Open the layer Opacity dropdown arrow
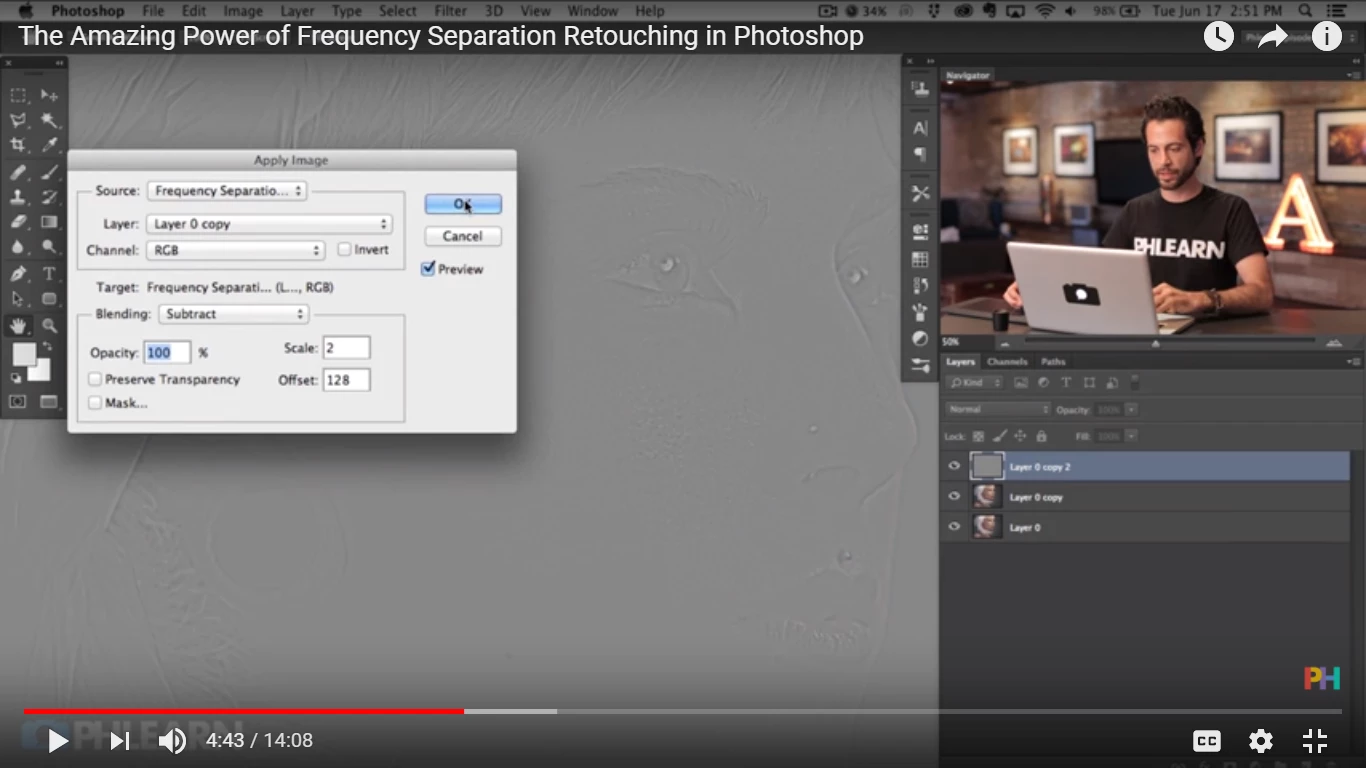The image size is (1366, 768). point(1131,410)
